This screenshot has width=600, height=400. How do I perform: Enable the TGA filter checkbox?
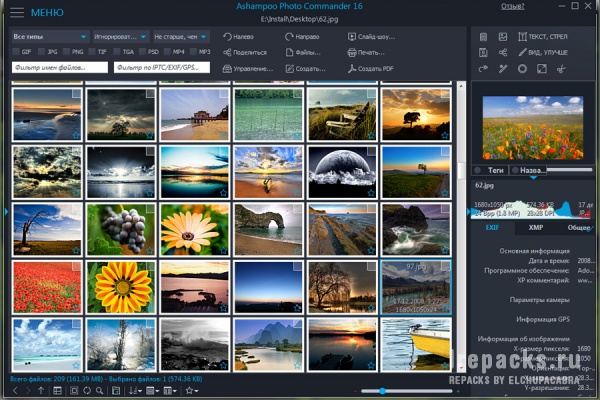[117, 52]
